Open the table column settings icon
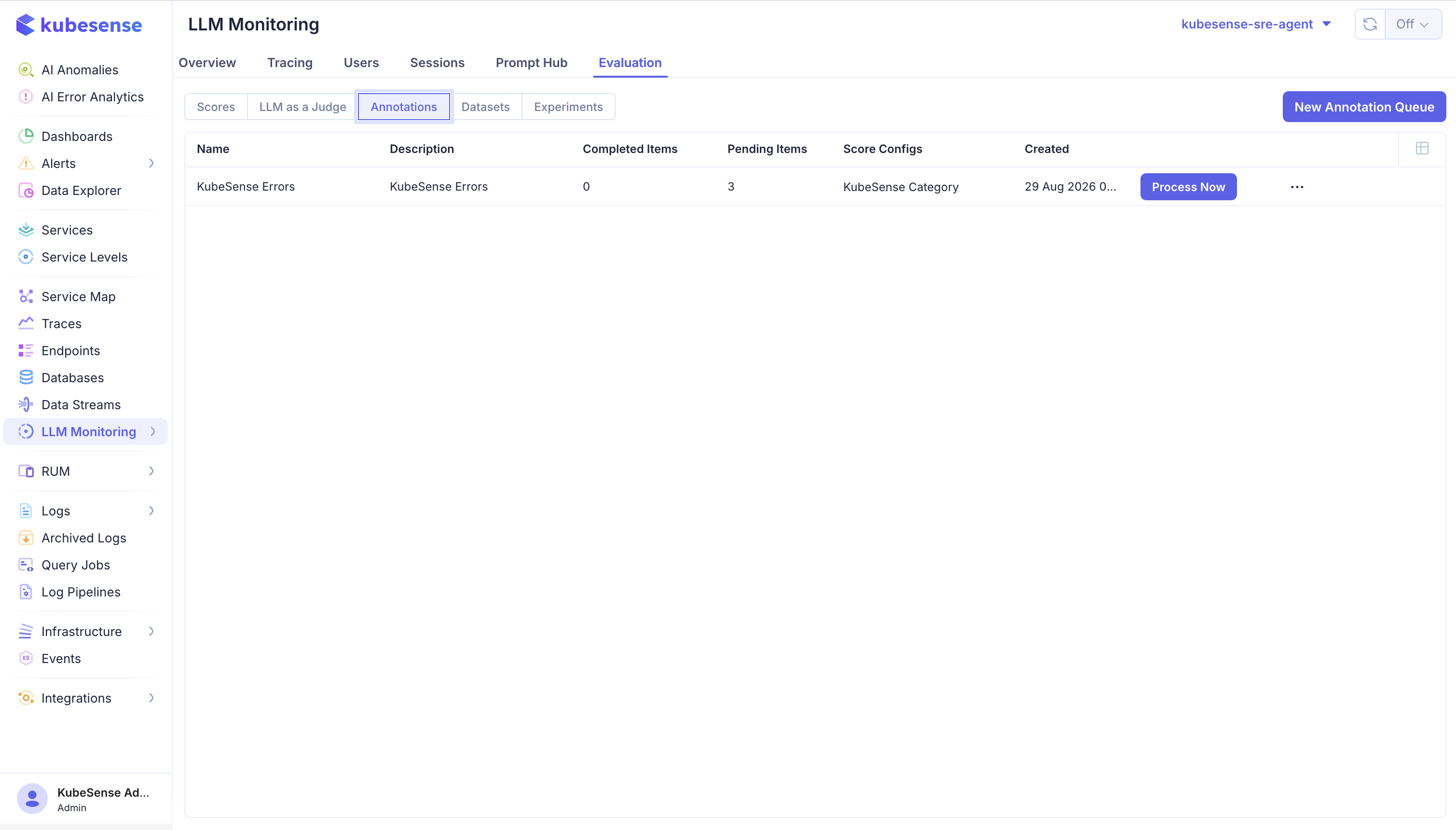This screenshot has height=830, width=1456. (x=1422, y=149)
